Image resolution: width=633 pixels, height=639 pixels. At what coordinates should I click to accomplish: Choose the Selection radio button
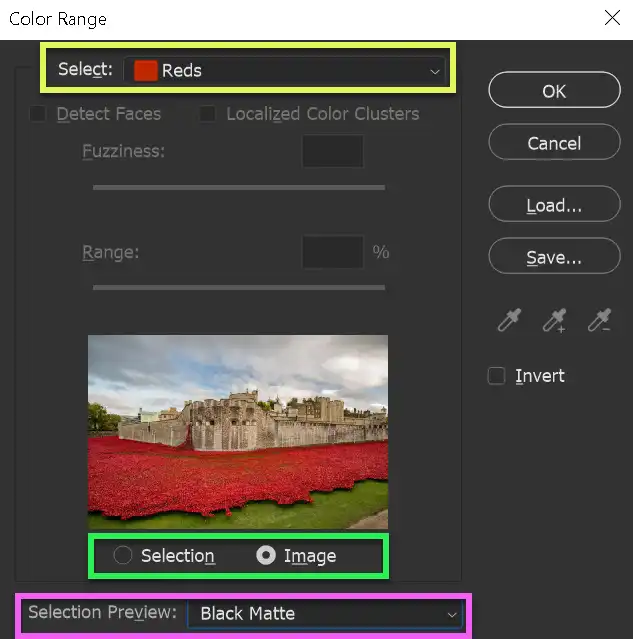tap(123, 555)
